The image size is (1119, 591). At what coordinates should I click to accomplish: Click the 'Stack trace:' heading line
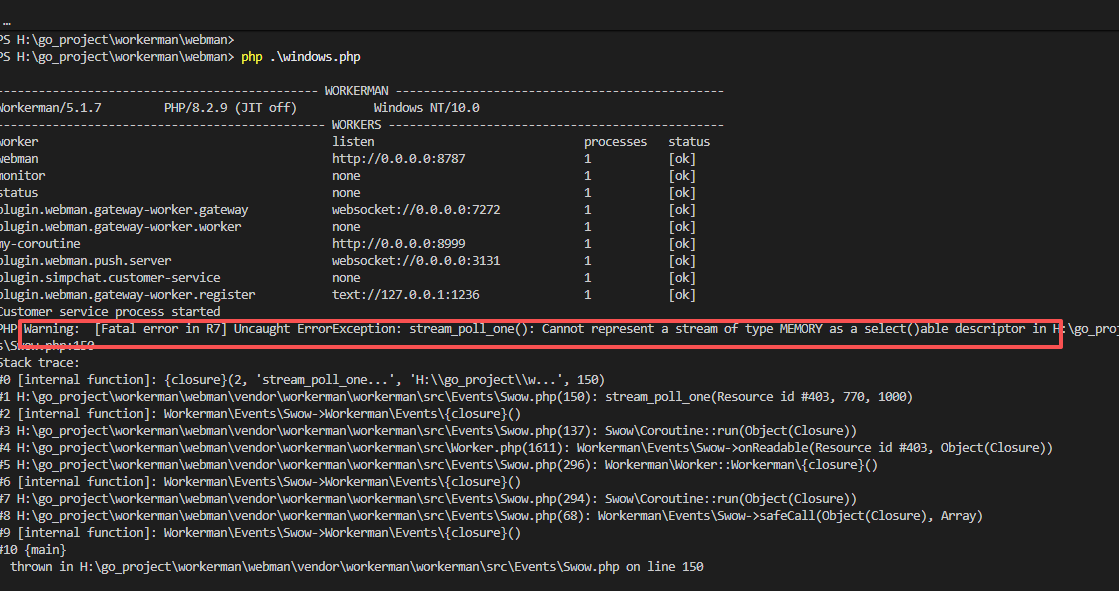(x=40, y=363)
